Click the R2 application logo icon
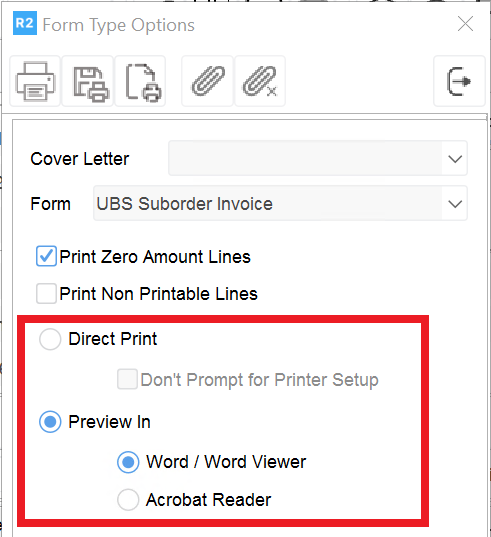This screenshot has width=491, height=537. pyautogui.click(x=25, y=23)
